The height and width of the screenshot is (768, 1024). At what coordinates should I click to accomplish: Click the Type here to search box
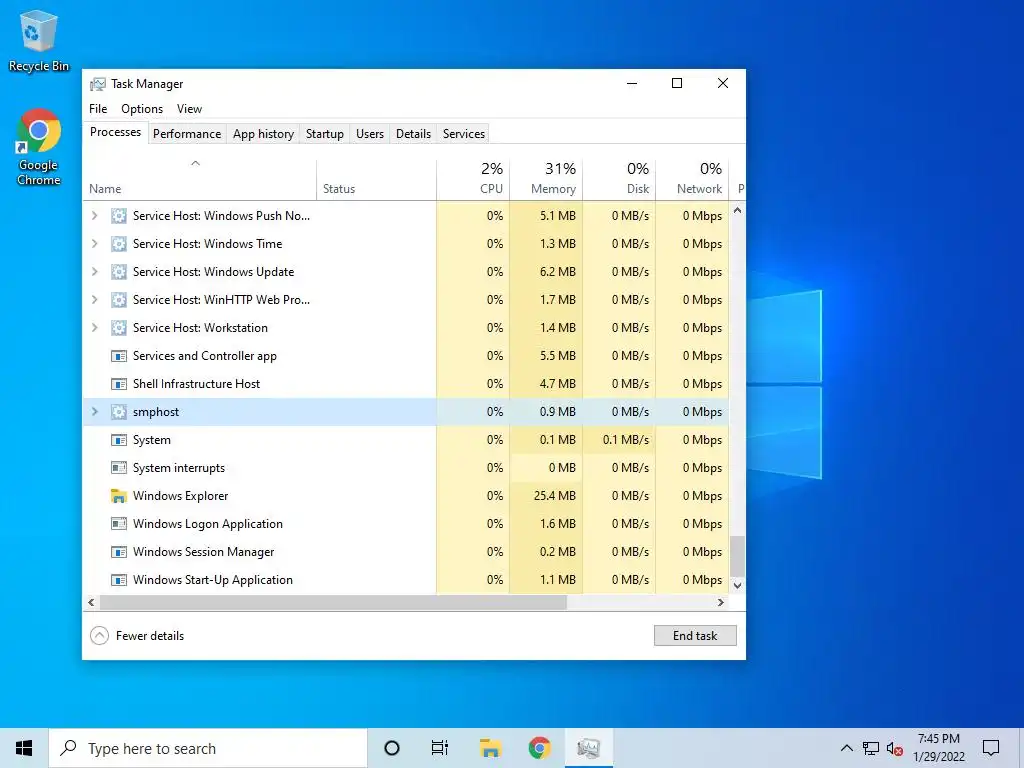[x=208, y=748]
